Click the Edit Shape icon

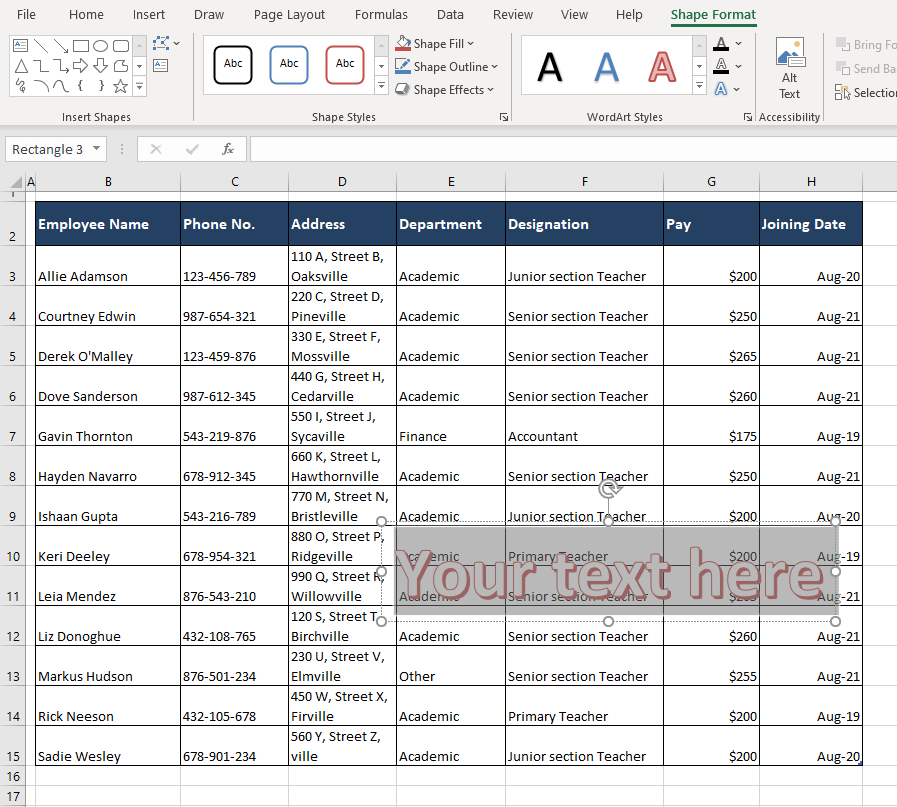[x=159, y=43]
